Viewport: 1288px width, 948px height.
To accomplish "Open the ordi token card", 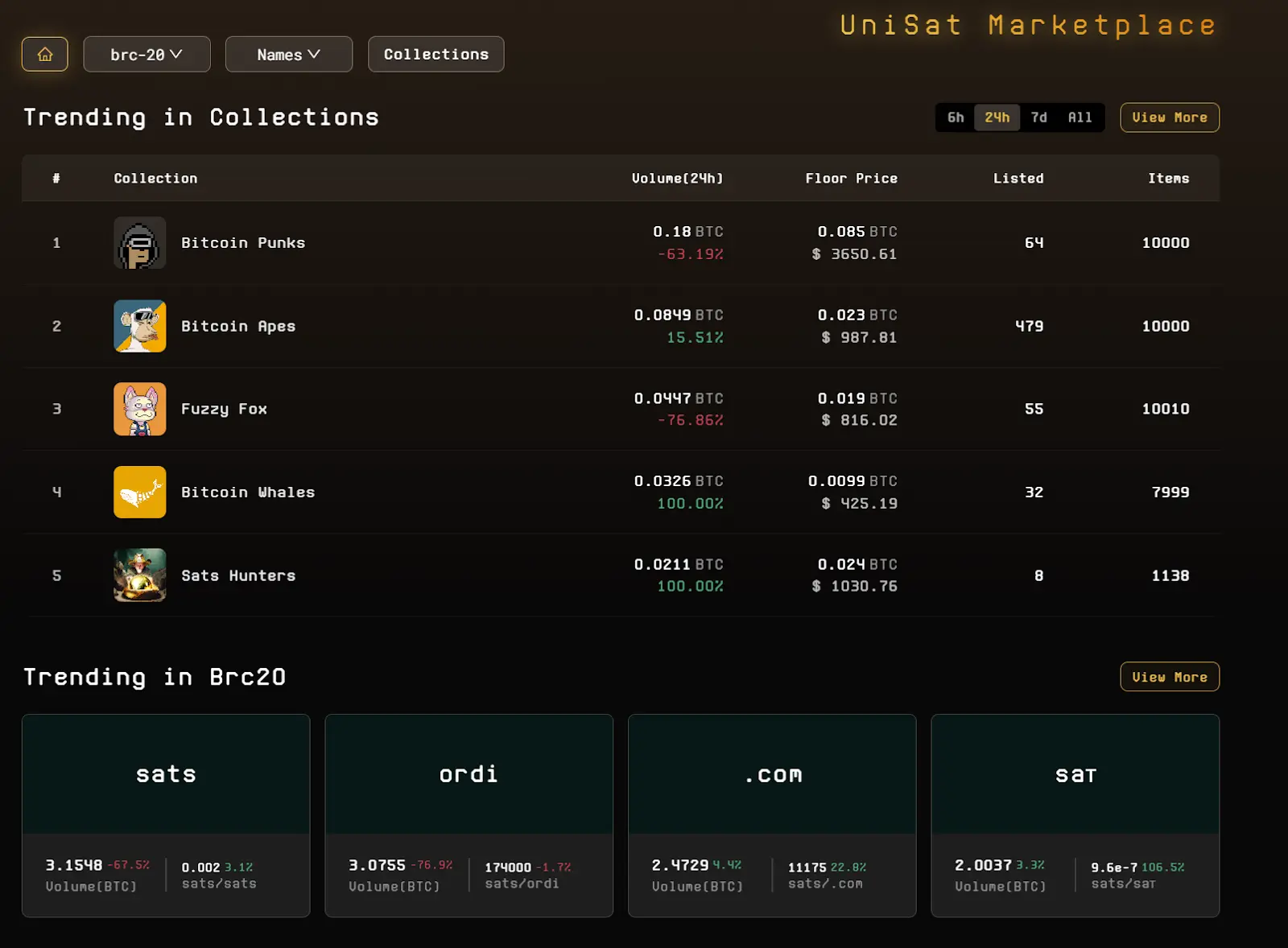I will pyautogui.click(x=469, y=815).
